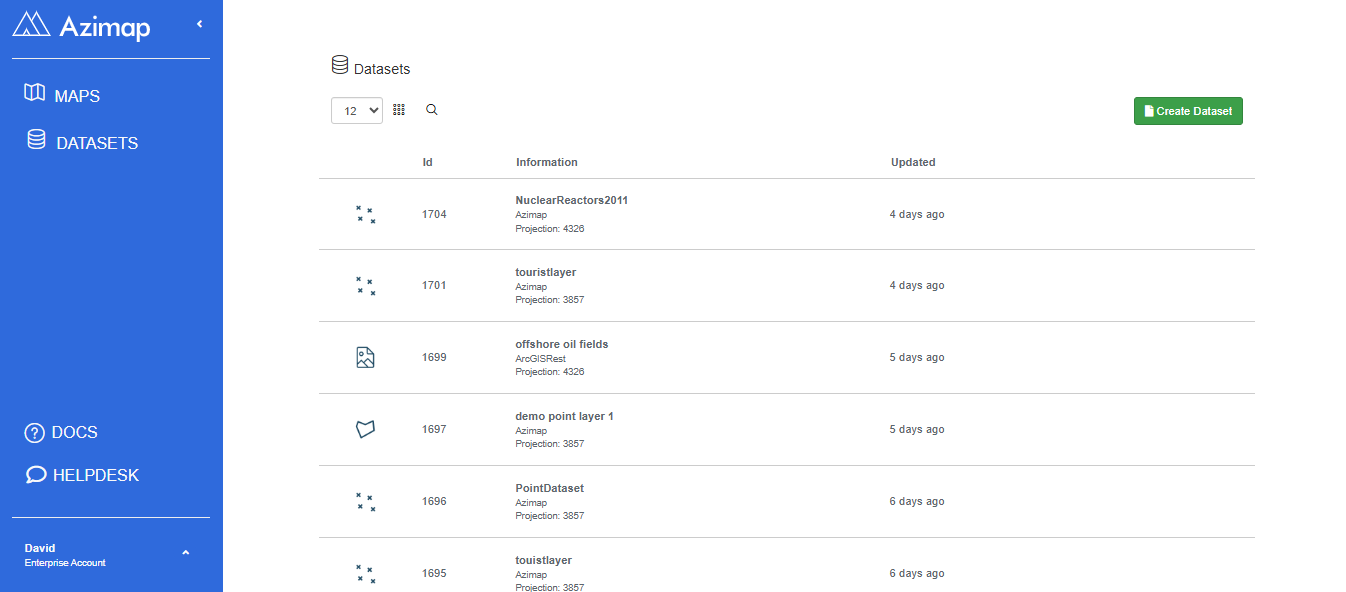
Task: Click the Azimap mountain logo
Action: 31,24
